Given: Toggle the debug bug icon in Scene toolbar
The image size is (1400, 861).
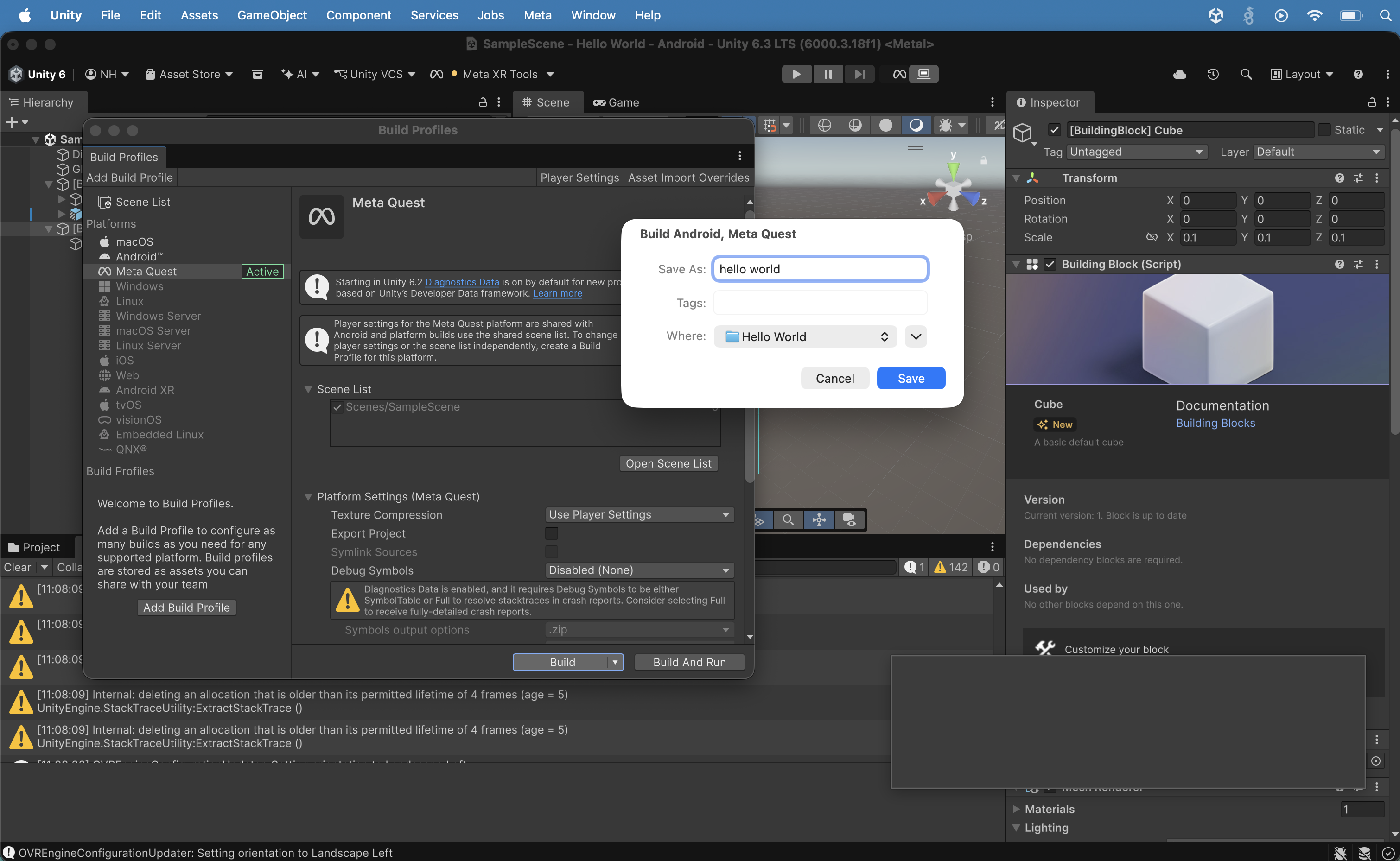Looking at the screenshot, I should click(x=946, y=125).
